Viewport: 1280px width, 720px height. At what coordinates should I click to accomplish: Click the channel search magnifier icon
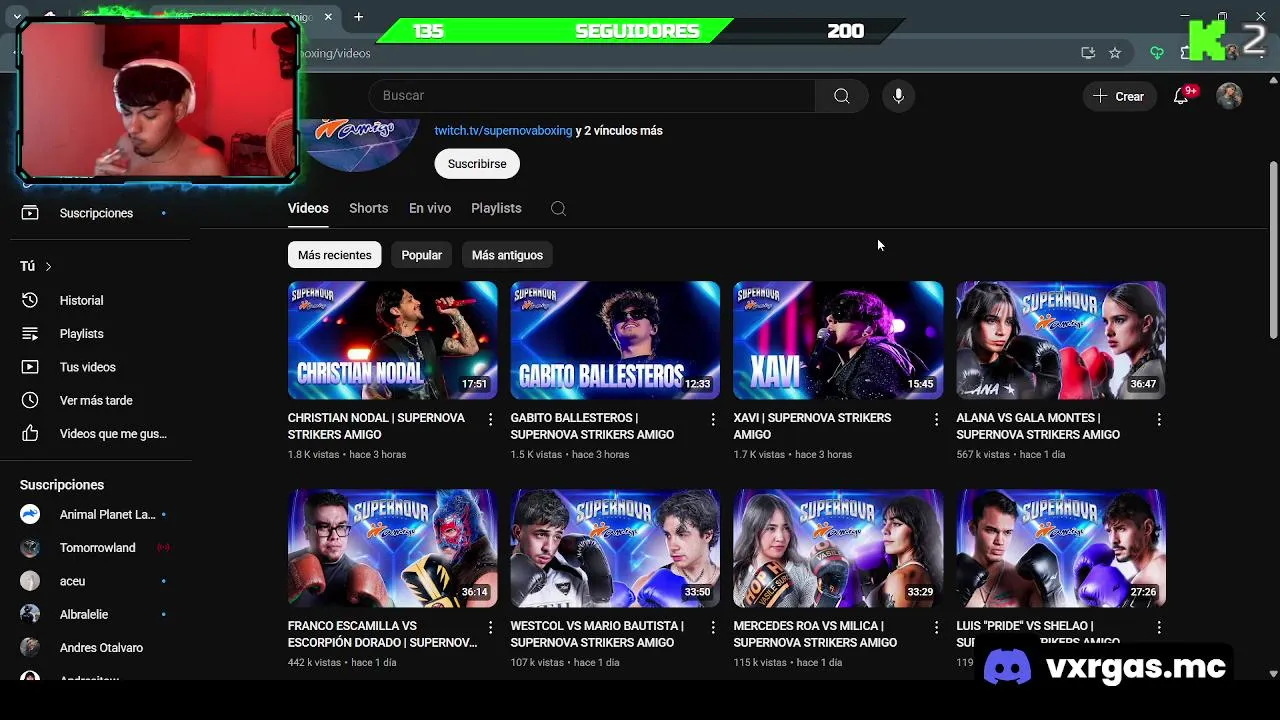click(558, 208)
